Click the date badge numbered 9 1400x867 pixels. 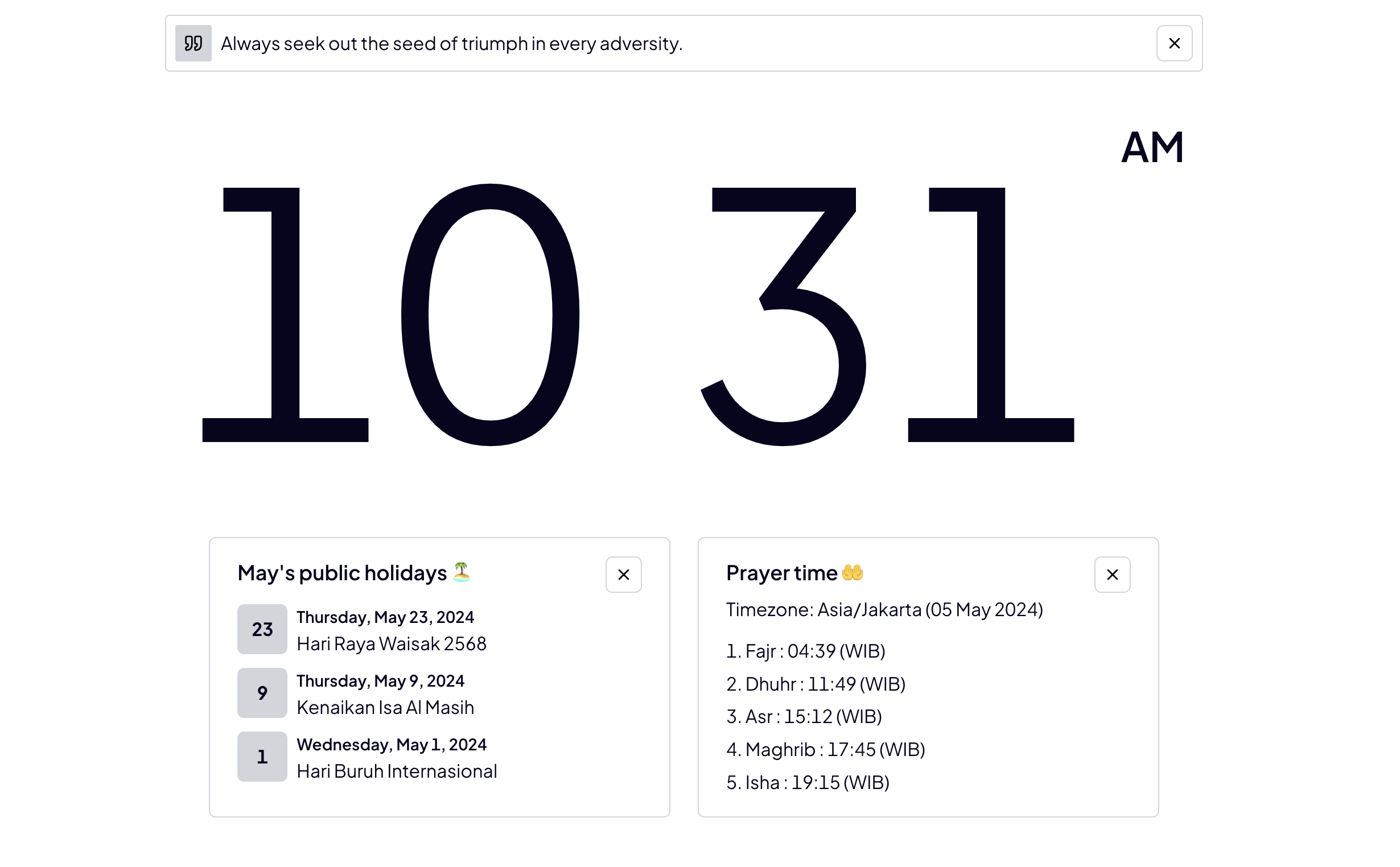pos(262,693)
